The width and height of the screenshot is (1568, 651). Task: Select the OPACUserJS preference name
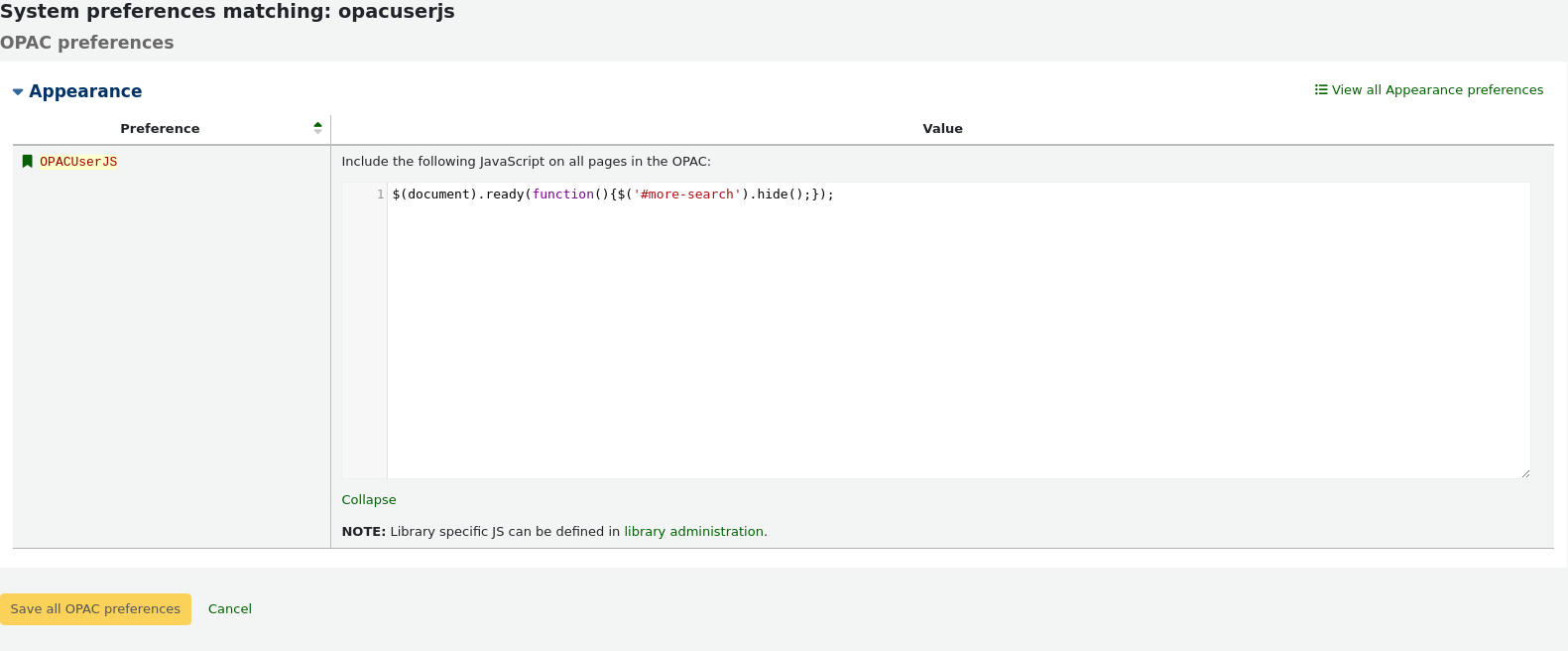click(x=78, y=162)
